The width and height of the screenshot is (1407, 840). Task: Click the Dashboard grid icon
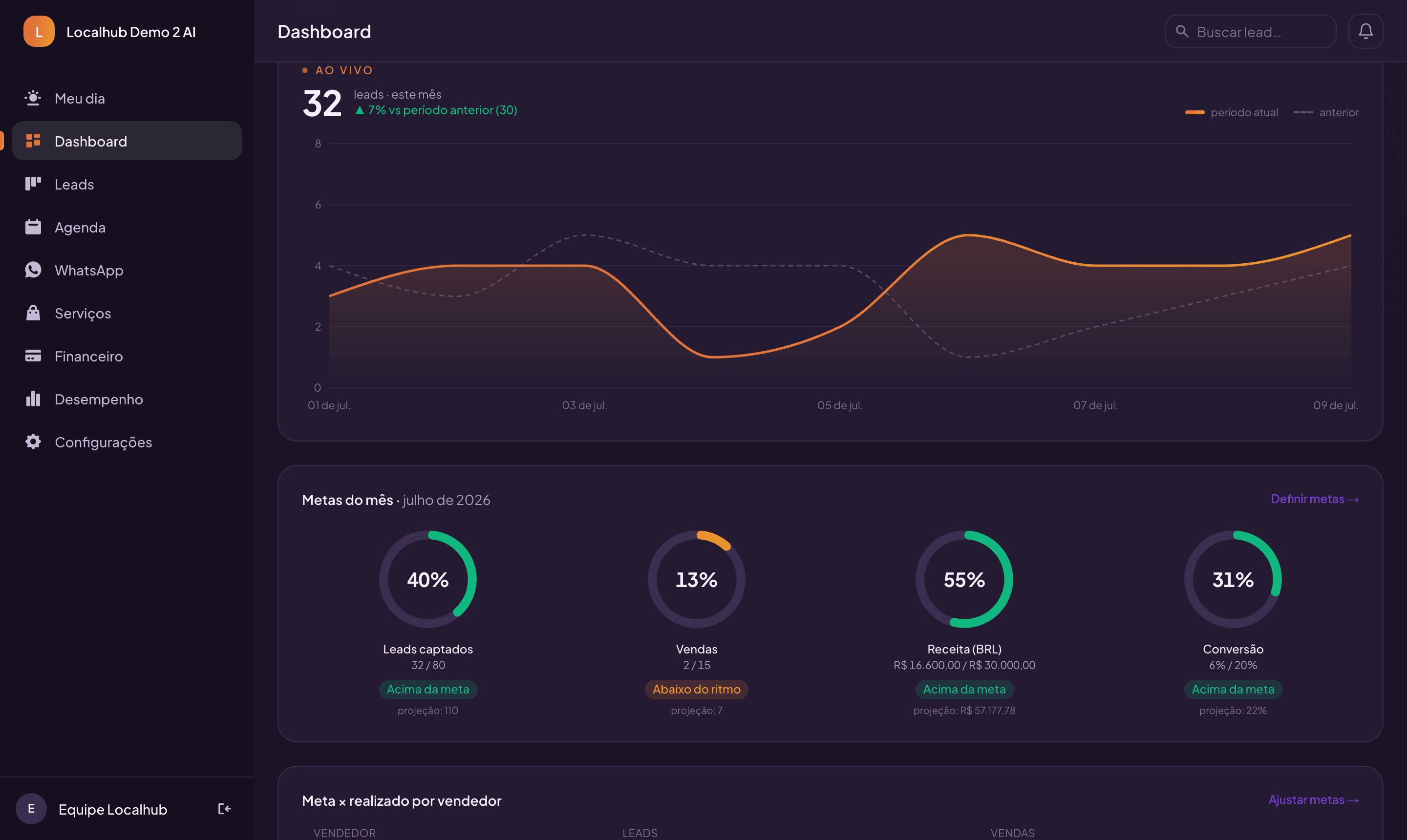(x=33, y=140)
